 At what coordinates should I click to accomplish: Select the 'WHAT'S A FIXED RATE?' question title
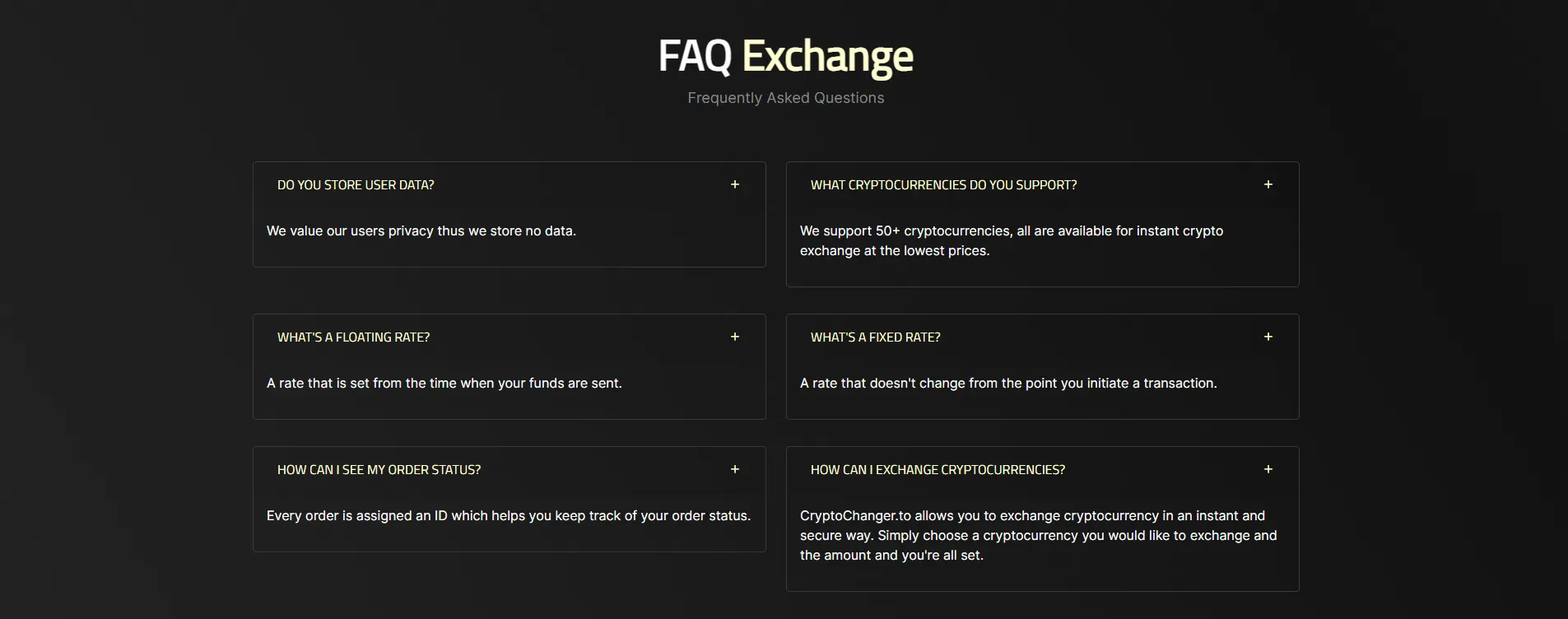coord(875,337)
